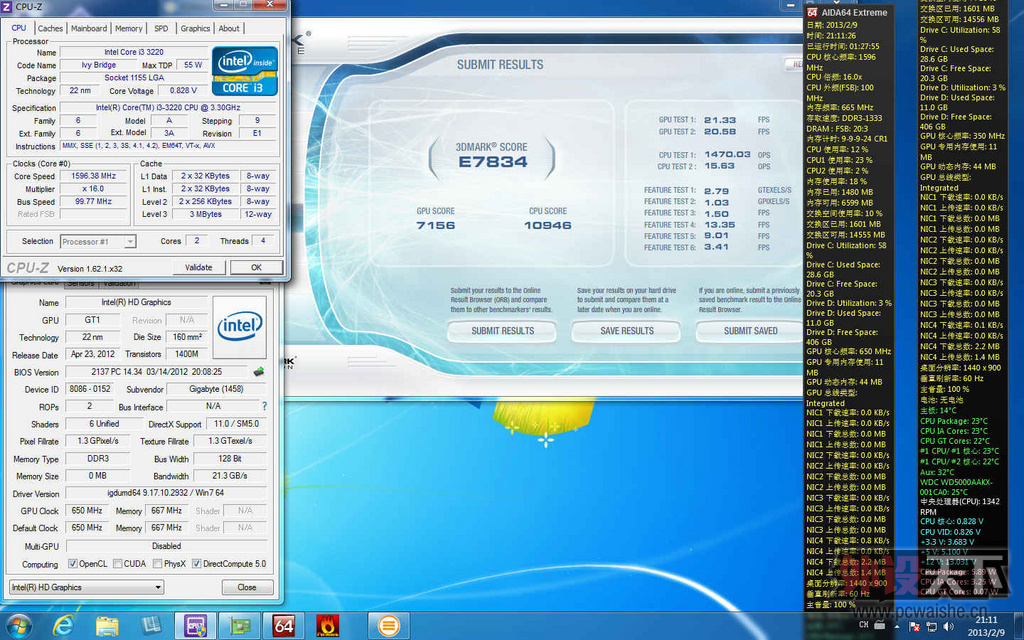Click the 3DMark score E7834
The width and height of the screenshot is (1024, 640).
(x=492, y=162)
